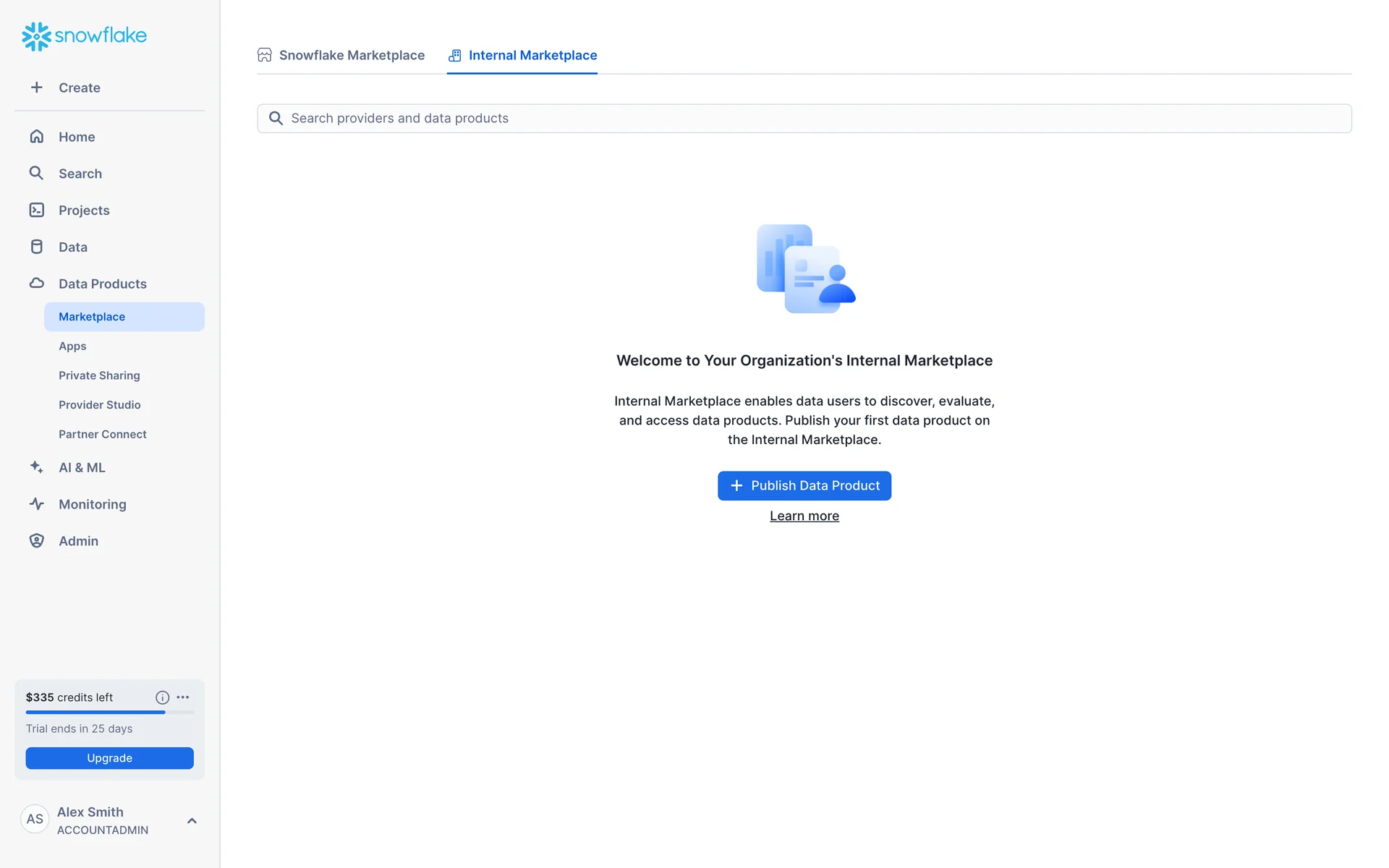Switch to the Snowflake Marketplace tab
Image resolution: width=1389 pixels, height=868 pixels.
[341, 55]
